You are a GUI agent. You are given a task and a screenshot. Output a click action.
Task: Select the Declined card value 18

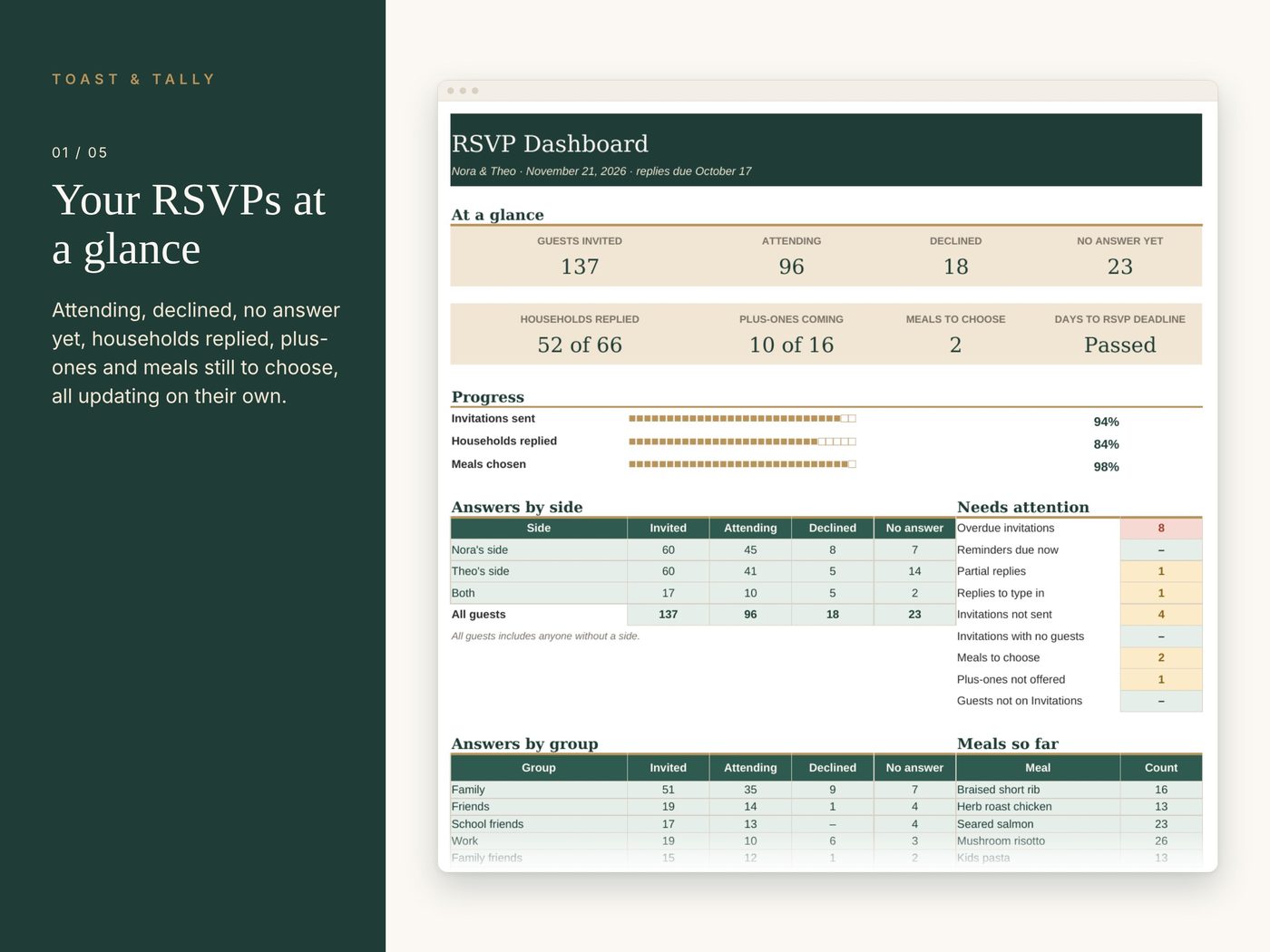(x=955, y=267)
